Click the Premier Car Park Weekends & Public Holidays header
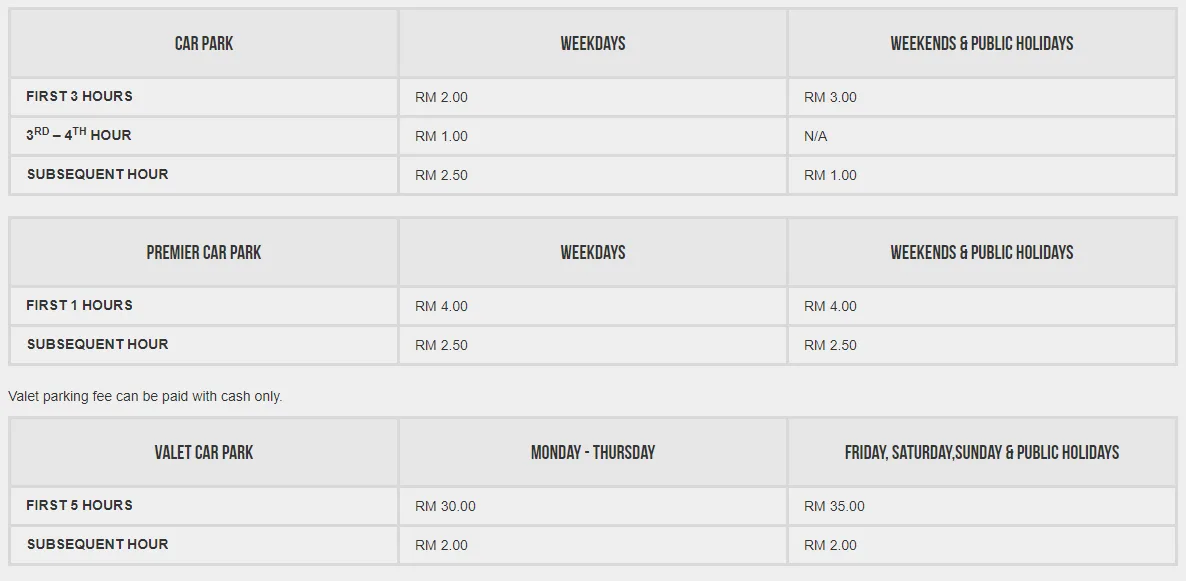This screenshot has width=1186, height=581. pos(981,252)
